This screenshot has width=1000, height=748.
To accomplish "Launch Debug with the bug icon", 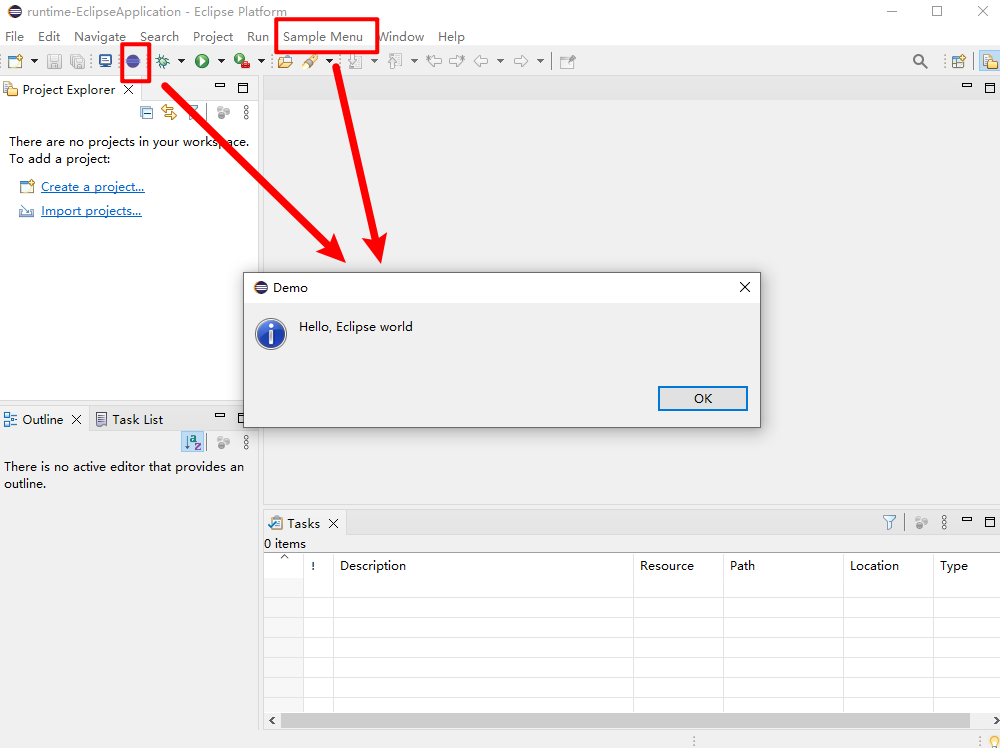I will pos(163,61).
